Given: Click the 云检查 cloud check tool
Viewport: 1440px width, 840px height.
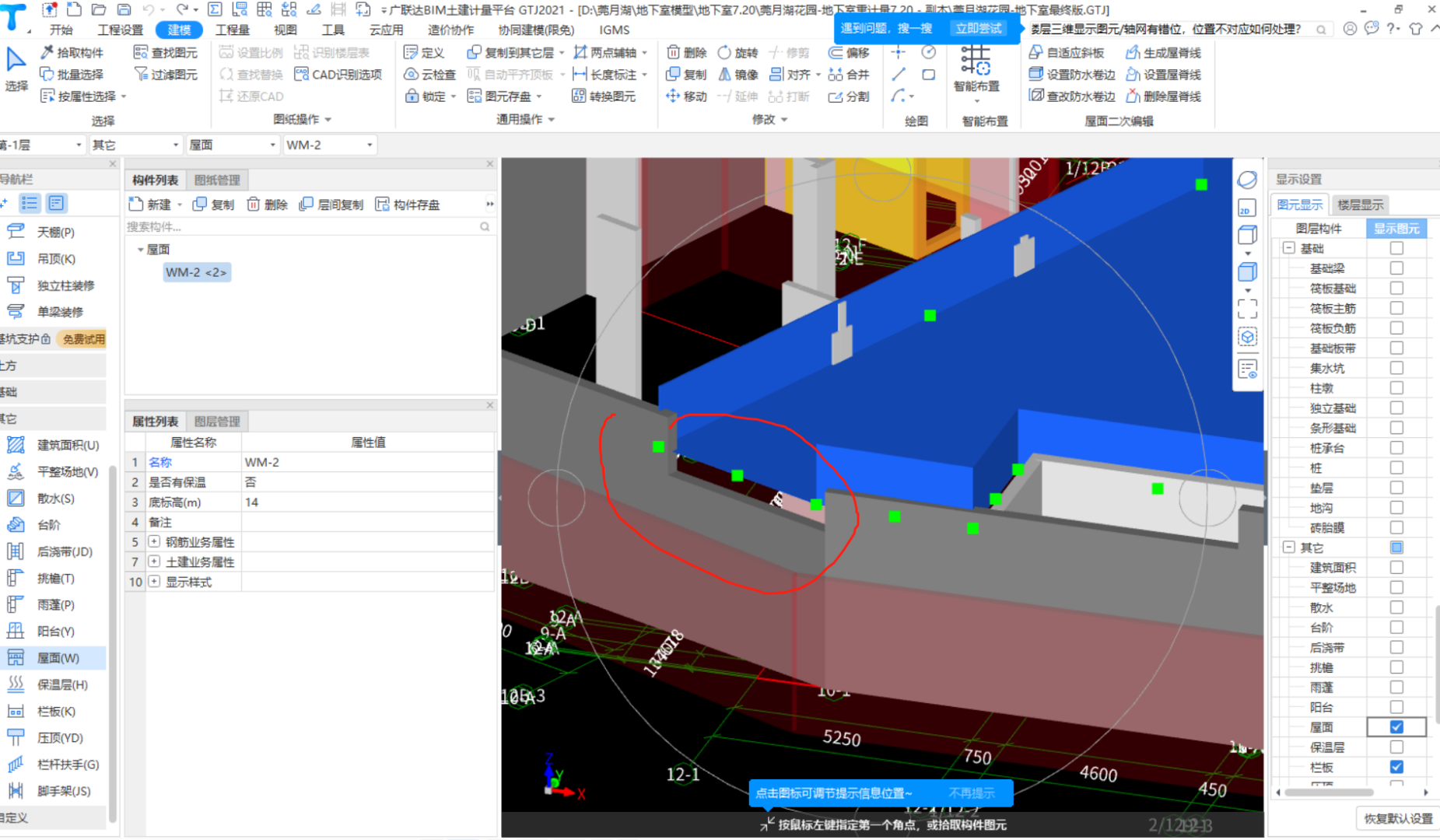Looking at the screenshot, I should click(x=429, y=74).
